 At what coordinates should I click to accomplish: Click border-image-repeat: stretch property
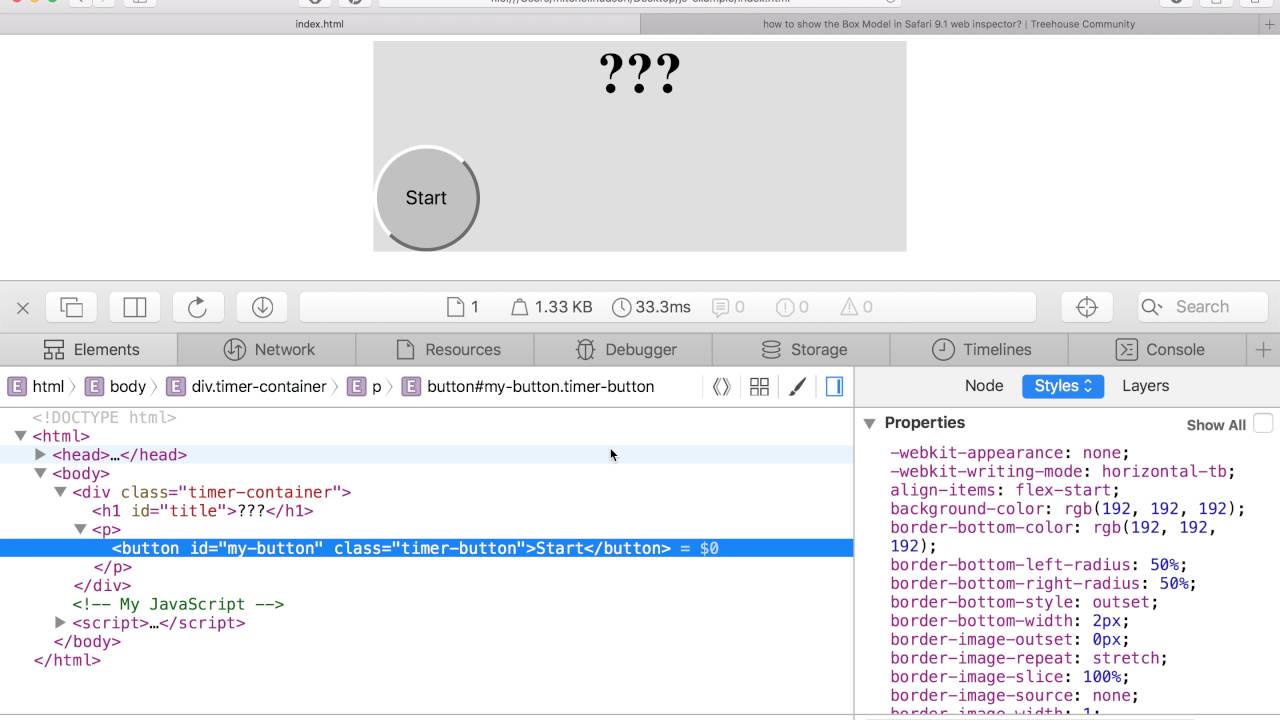pyautogui.click(x=1029, y=658)
